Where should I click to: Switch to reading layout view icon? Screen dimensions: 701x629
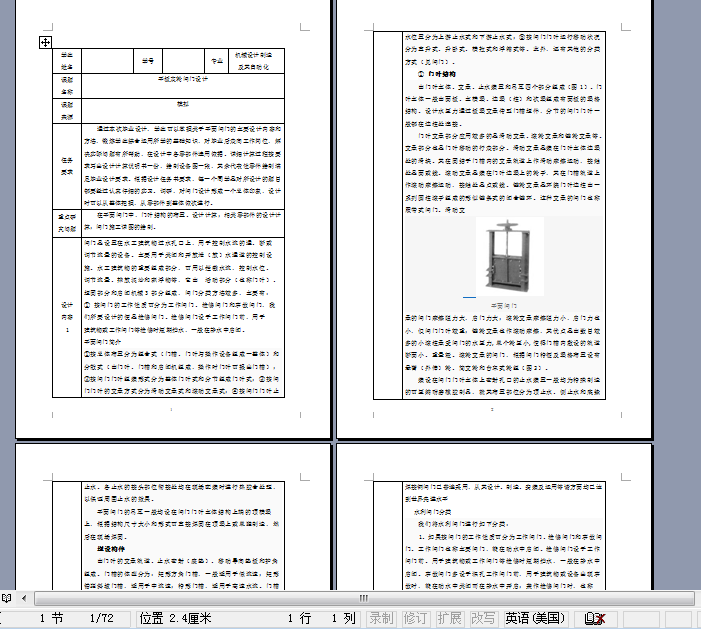coord(7,598)
